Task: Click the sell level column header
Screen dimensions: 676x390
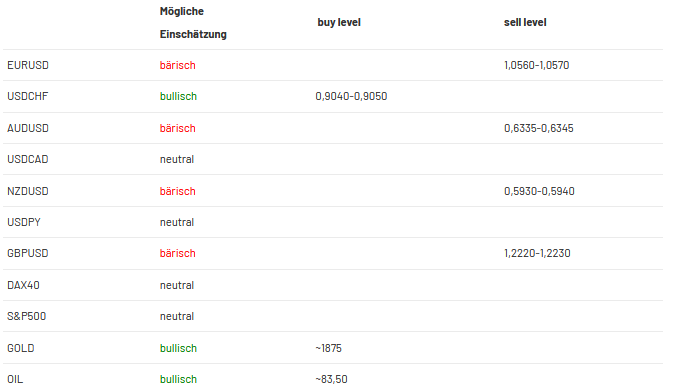Action: (x=525, y=22)
